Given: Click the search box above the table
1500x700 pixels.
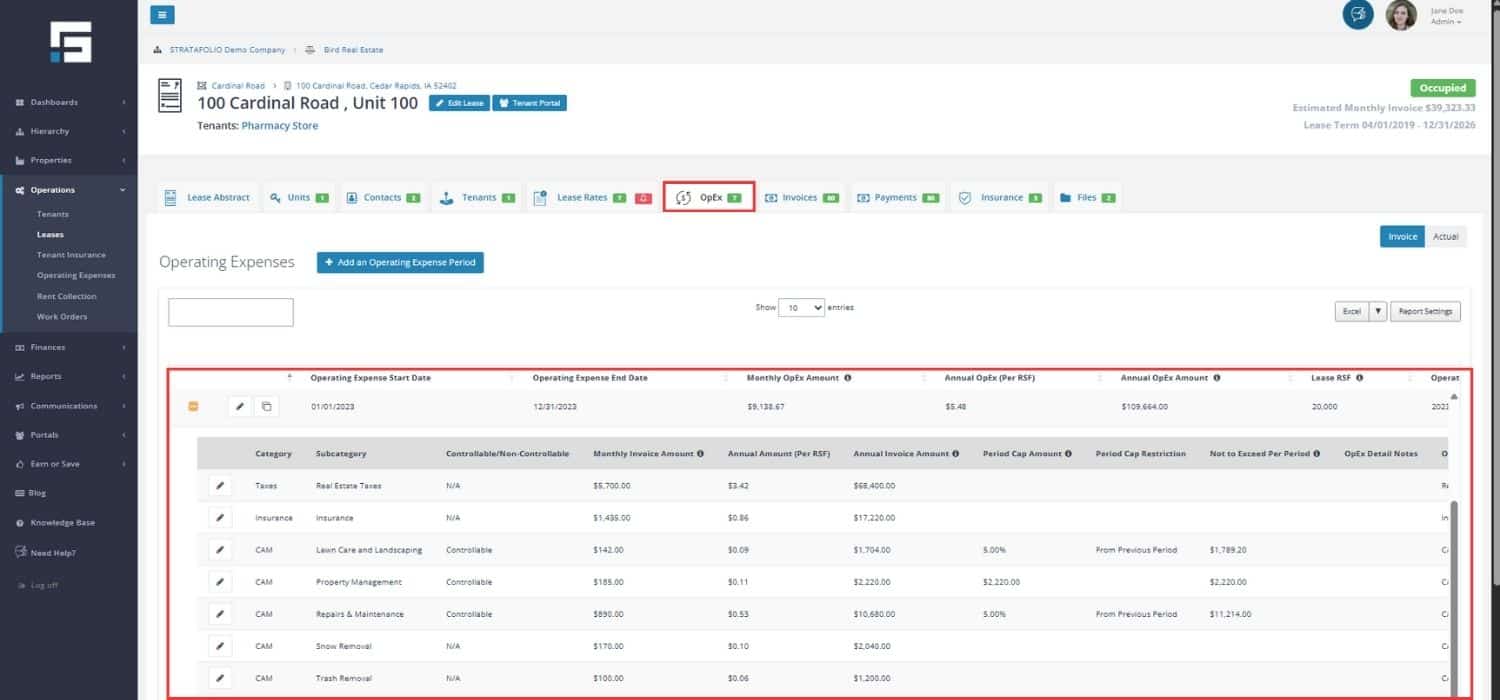Looking at the screenshot, I should click(x=231, y=312).
